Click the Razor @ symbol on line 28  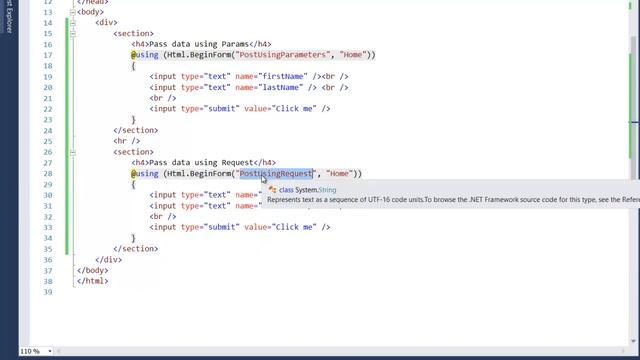(133, 173)
